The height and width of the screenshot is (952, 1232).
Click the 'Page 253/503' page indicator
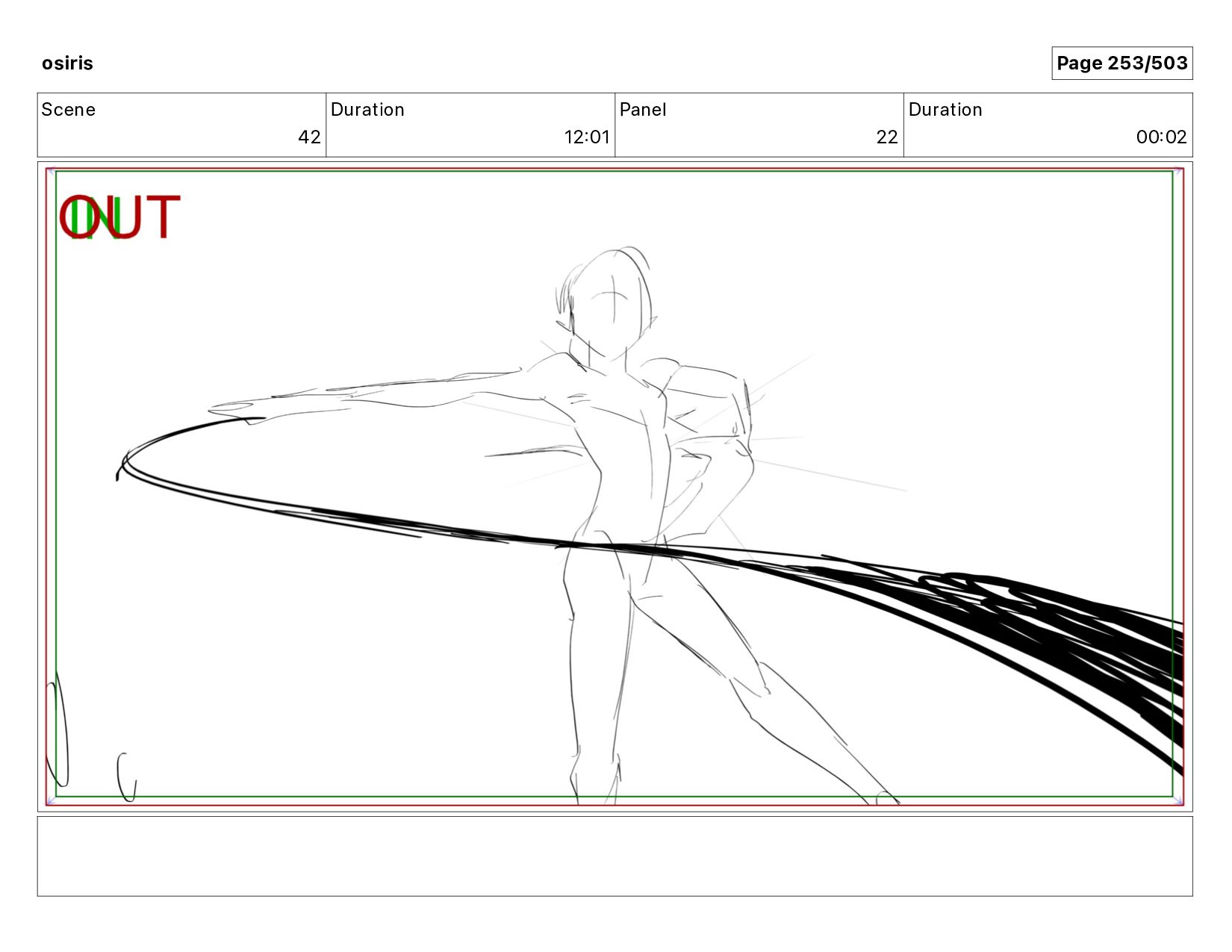click(x=1121, y=63)
